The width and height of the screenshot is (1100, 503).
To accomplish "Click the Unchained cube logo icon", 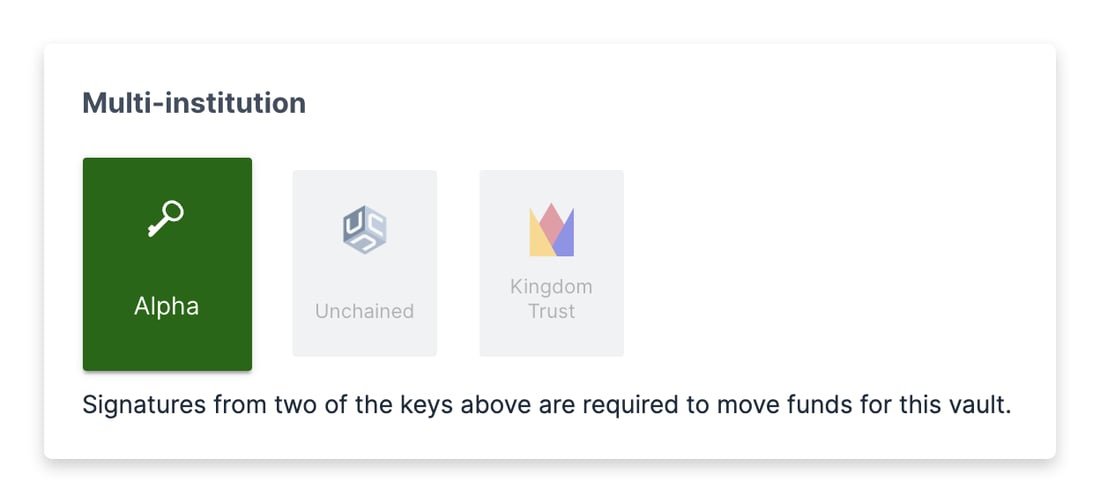I will pos(365,229).
